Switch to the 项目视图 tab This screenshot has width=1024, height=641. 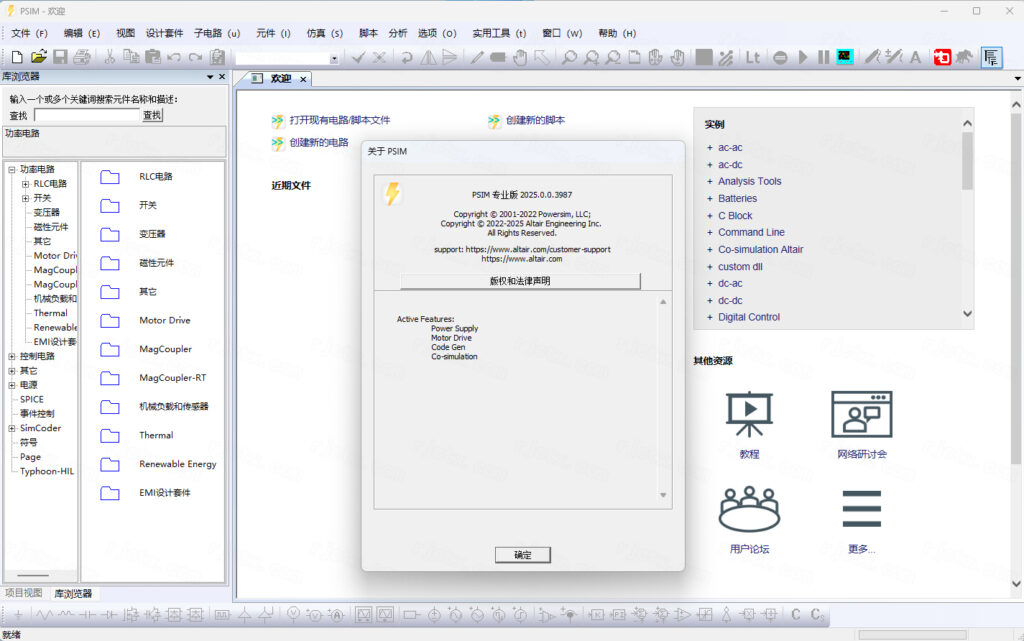point(24,593)
